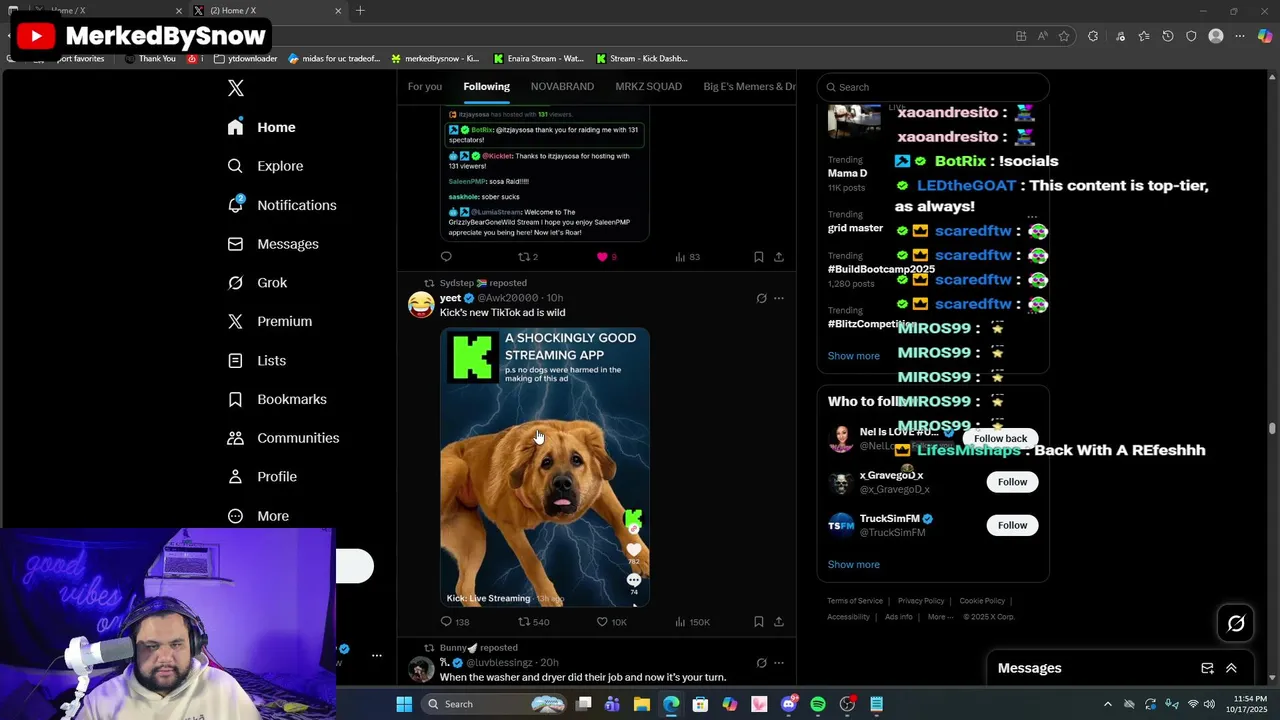Open a new browser tab
Image resolution: width=1280 pixels, height=720 pixels.
(x=360, y=11)
